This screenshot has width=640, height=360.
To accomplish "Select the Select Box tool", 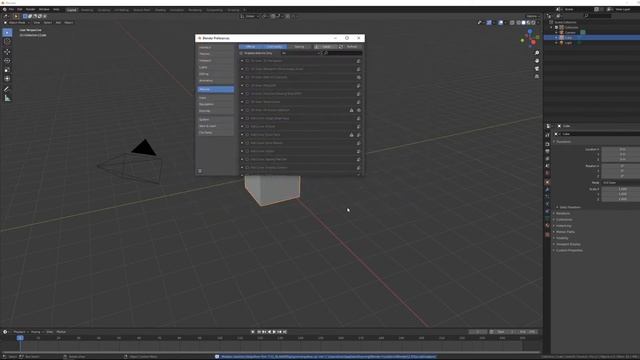I will coord(7,32).
